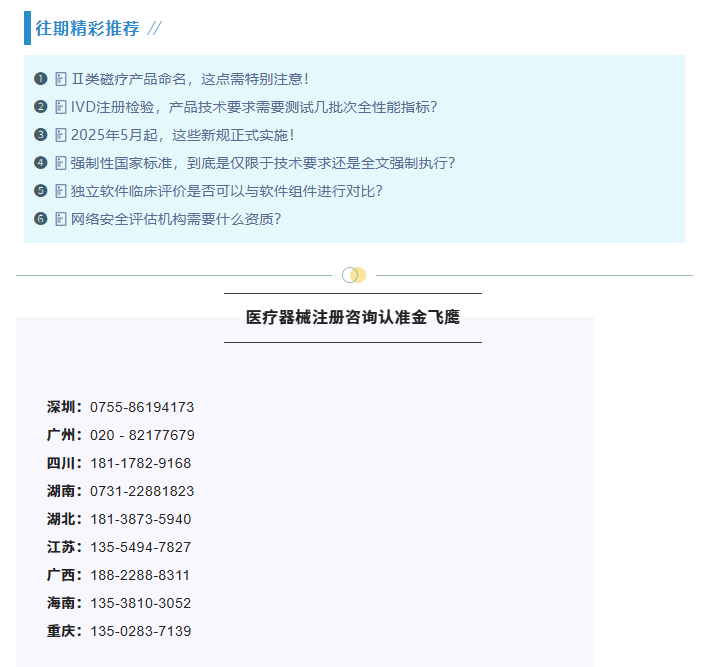Click document icon before 网络安全评估机构 article
705x667 pixels.
[61, 219]
